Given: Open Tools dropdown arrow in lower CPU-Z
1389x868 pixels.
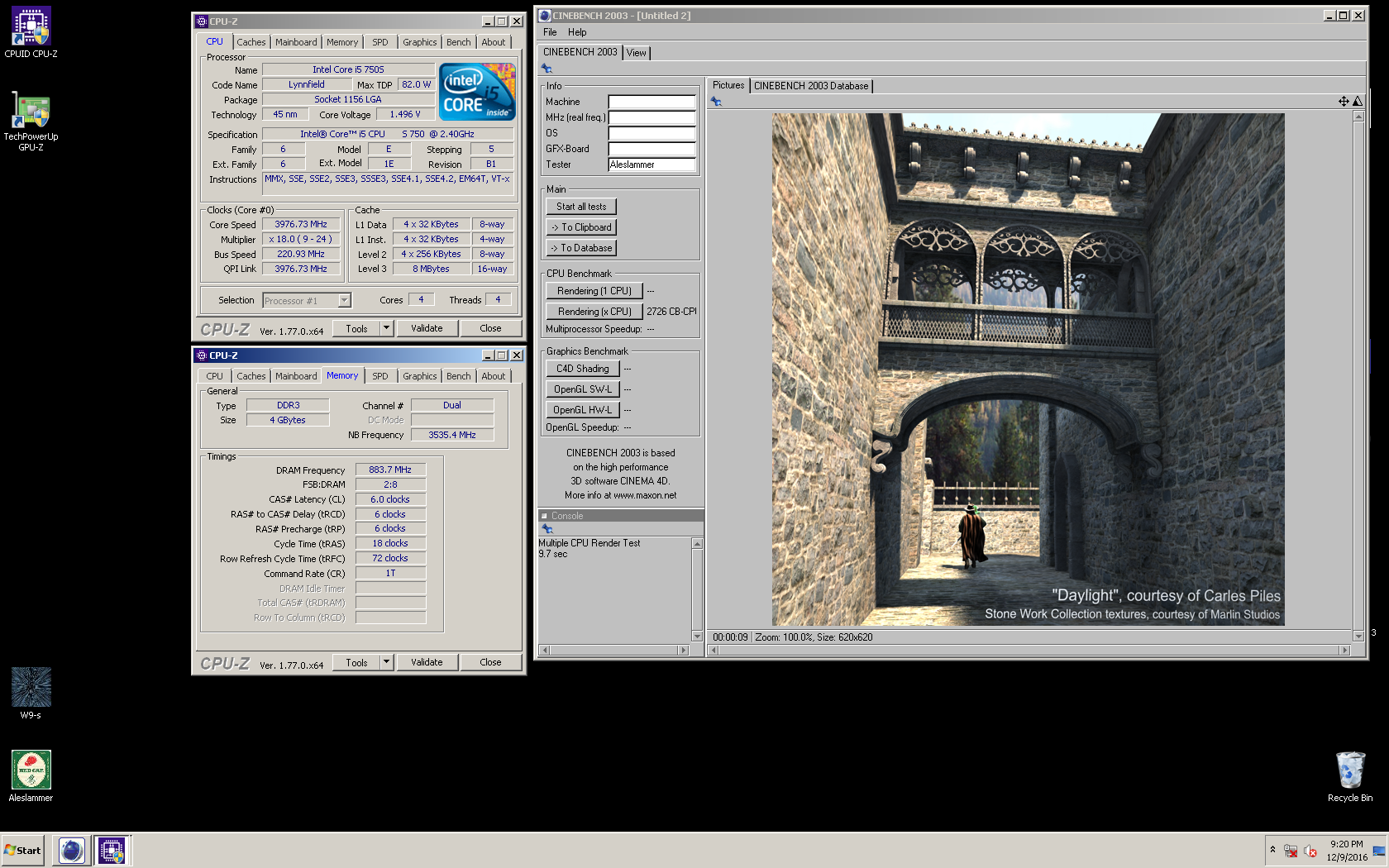Looking at the screenshot, I should coord(386,662).
